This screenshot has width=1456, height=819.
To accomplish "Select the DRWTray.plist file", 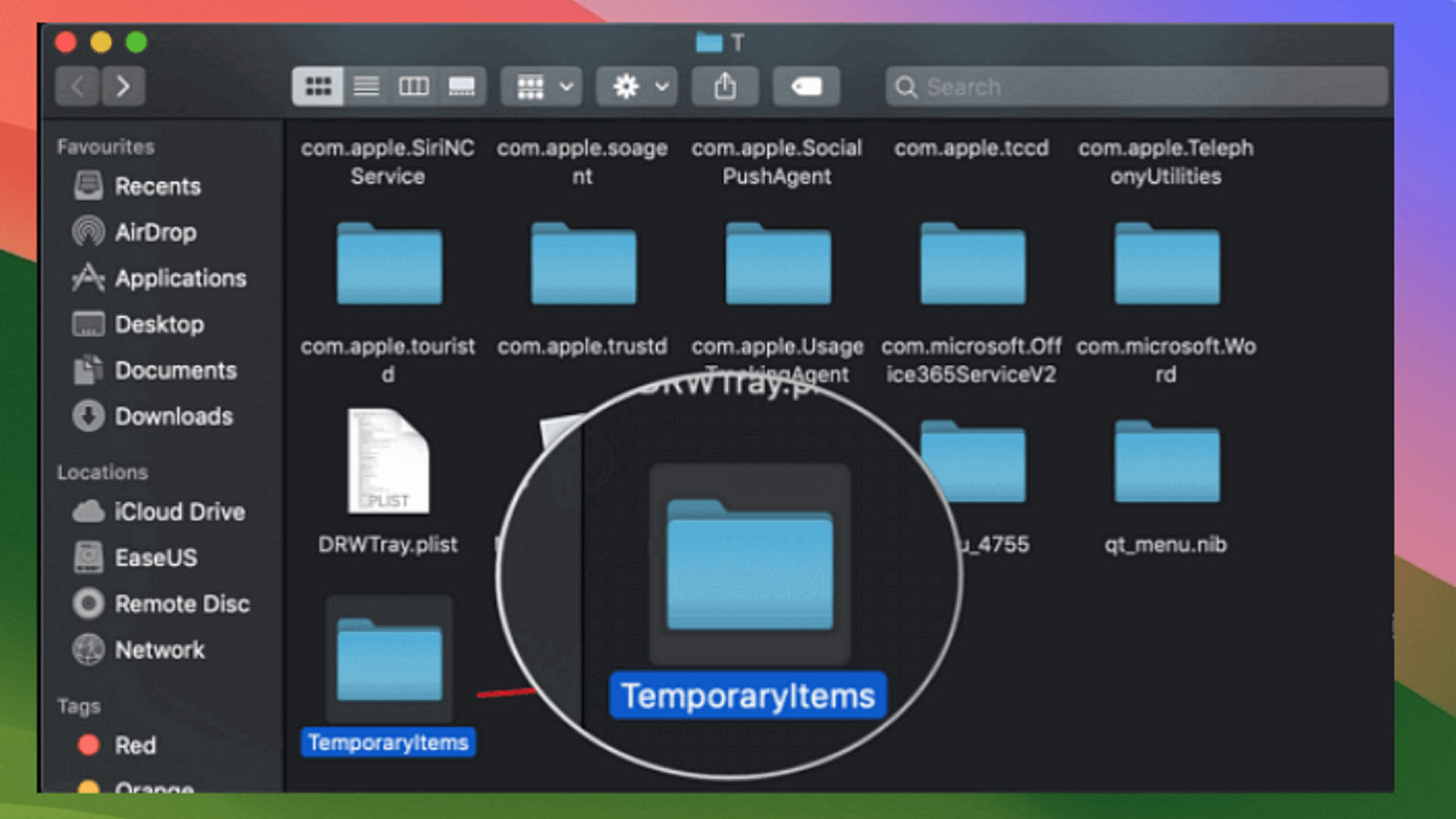I will tap(389, 464).
